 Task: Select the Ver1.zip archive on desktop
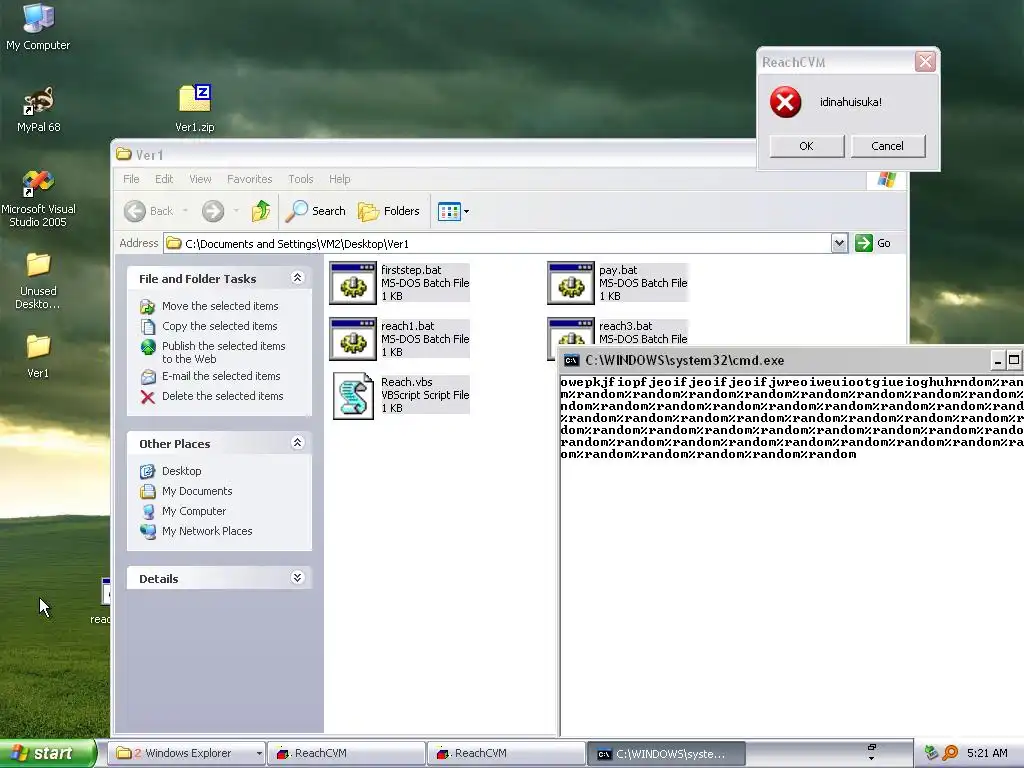tap(195, 108)
